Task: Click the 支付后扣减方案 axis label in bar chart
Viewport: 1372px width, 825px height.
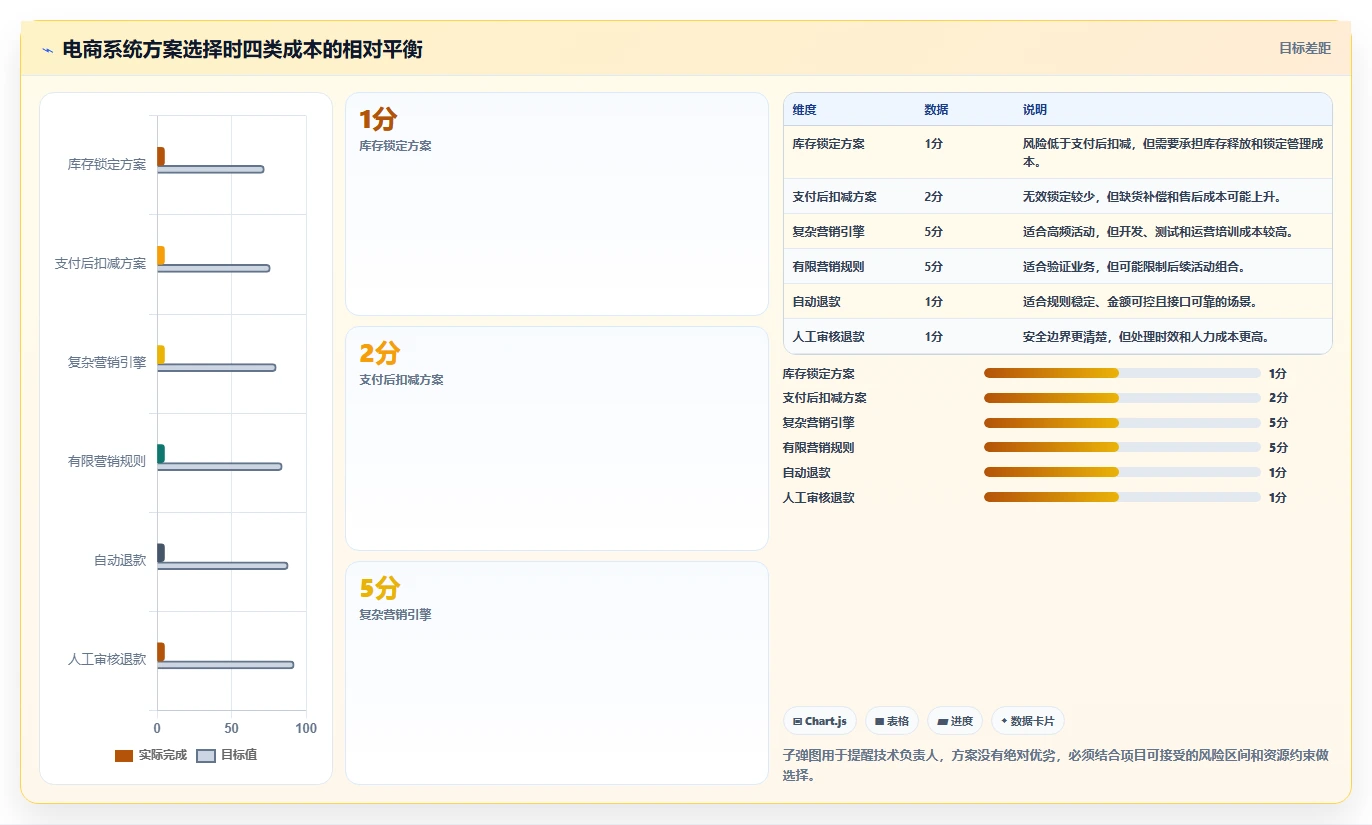Action: click(x=100, y=263)
